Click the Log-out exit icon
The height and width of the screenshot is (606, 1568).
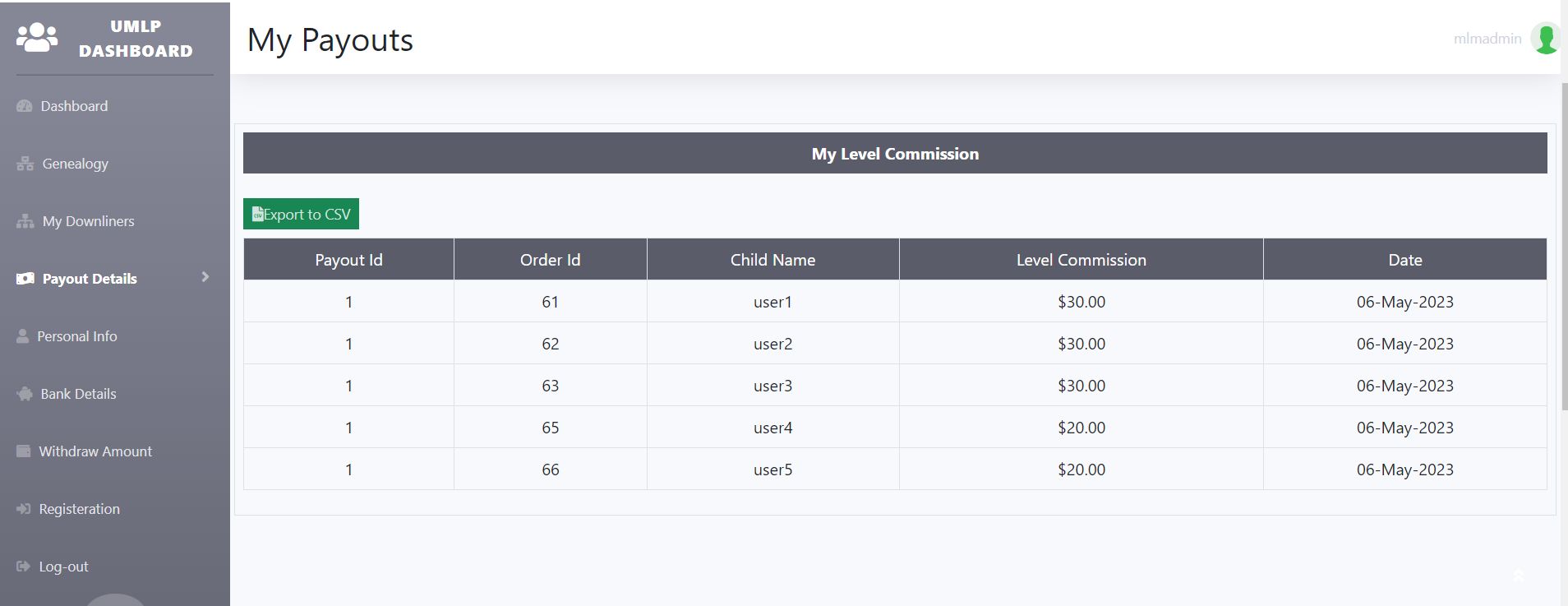pyautogui.click(x=23, y=567)
